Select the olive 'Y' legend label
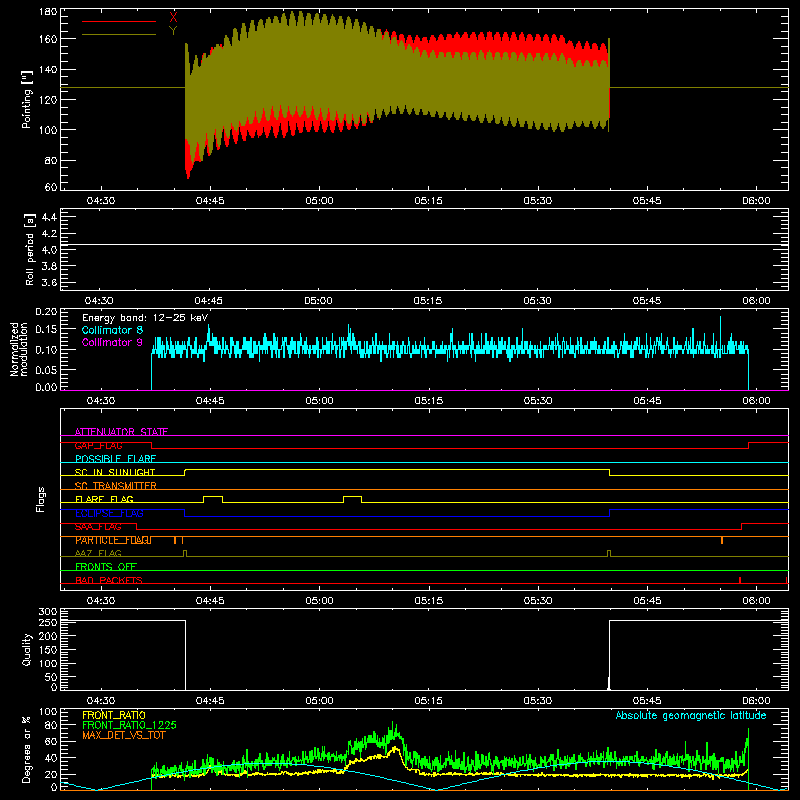This screenshot has height=800, width=800. click(x=173, y=31)
